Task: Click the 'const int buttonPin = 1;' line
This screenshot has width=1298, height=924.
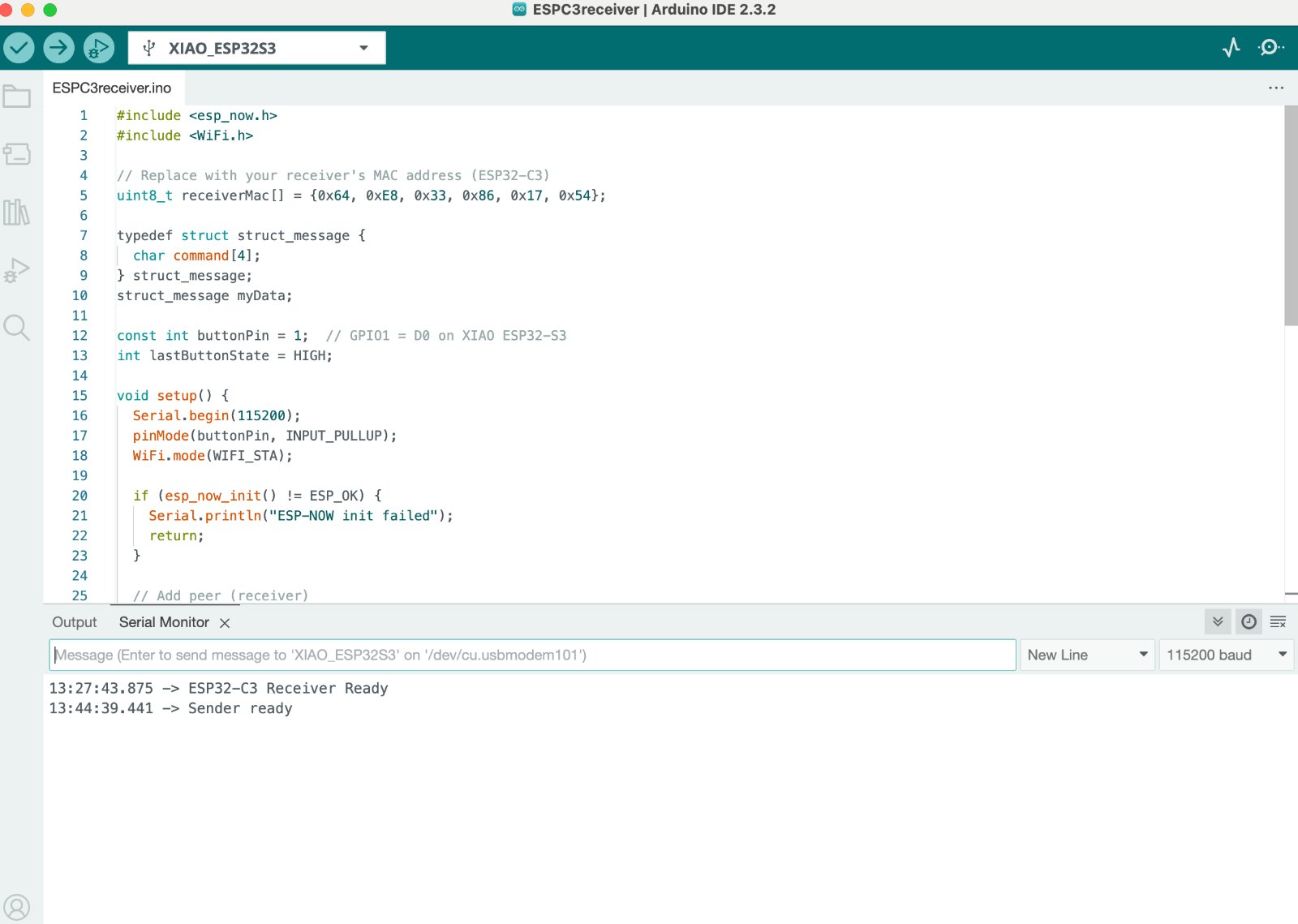Action: [213, 335]
